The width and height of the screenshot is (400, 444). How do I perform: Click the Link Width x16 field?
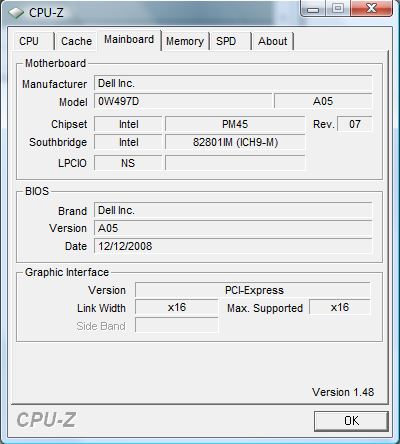tap(177, 307)
